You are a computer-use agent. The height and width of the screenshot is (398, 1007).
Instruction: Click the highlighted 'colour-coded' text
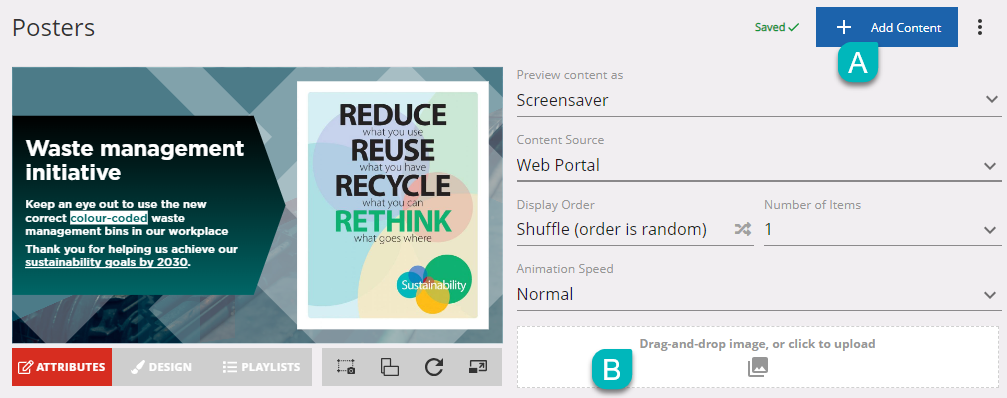109,218
